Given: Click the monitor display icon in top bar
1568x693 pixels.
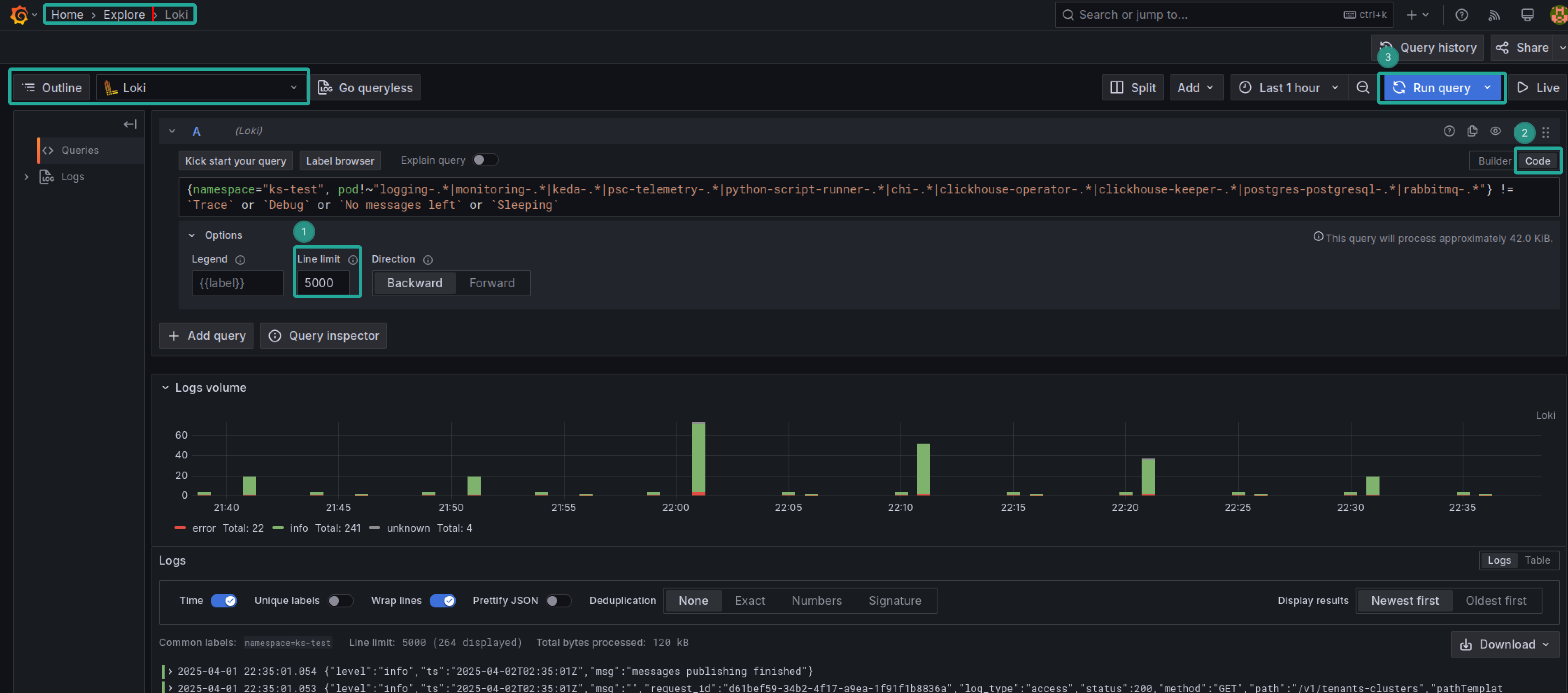Looking at the screenshot, I should [x=1527, y=15].
